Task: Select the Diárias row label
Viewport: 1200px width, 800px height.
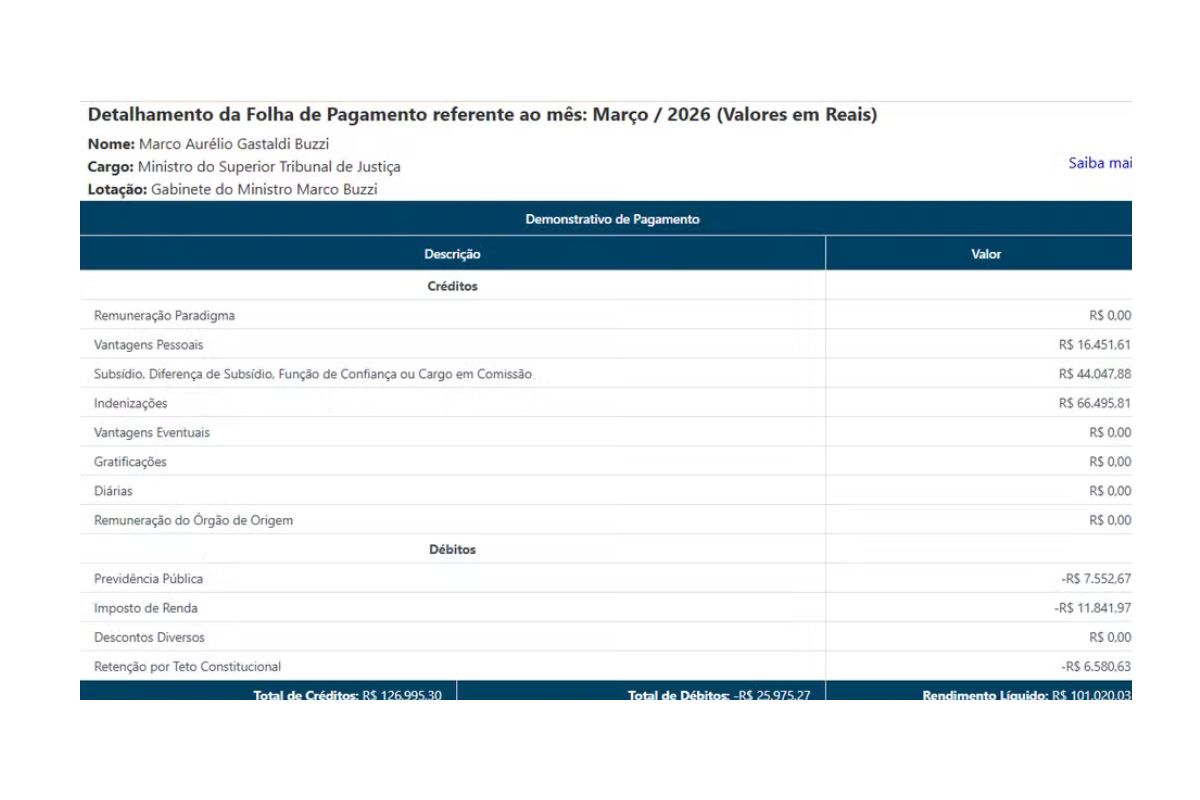Action: click(x=113, y=491)
